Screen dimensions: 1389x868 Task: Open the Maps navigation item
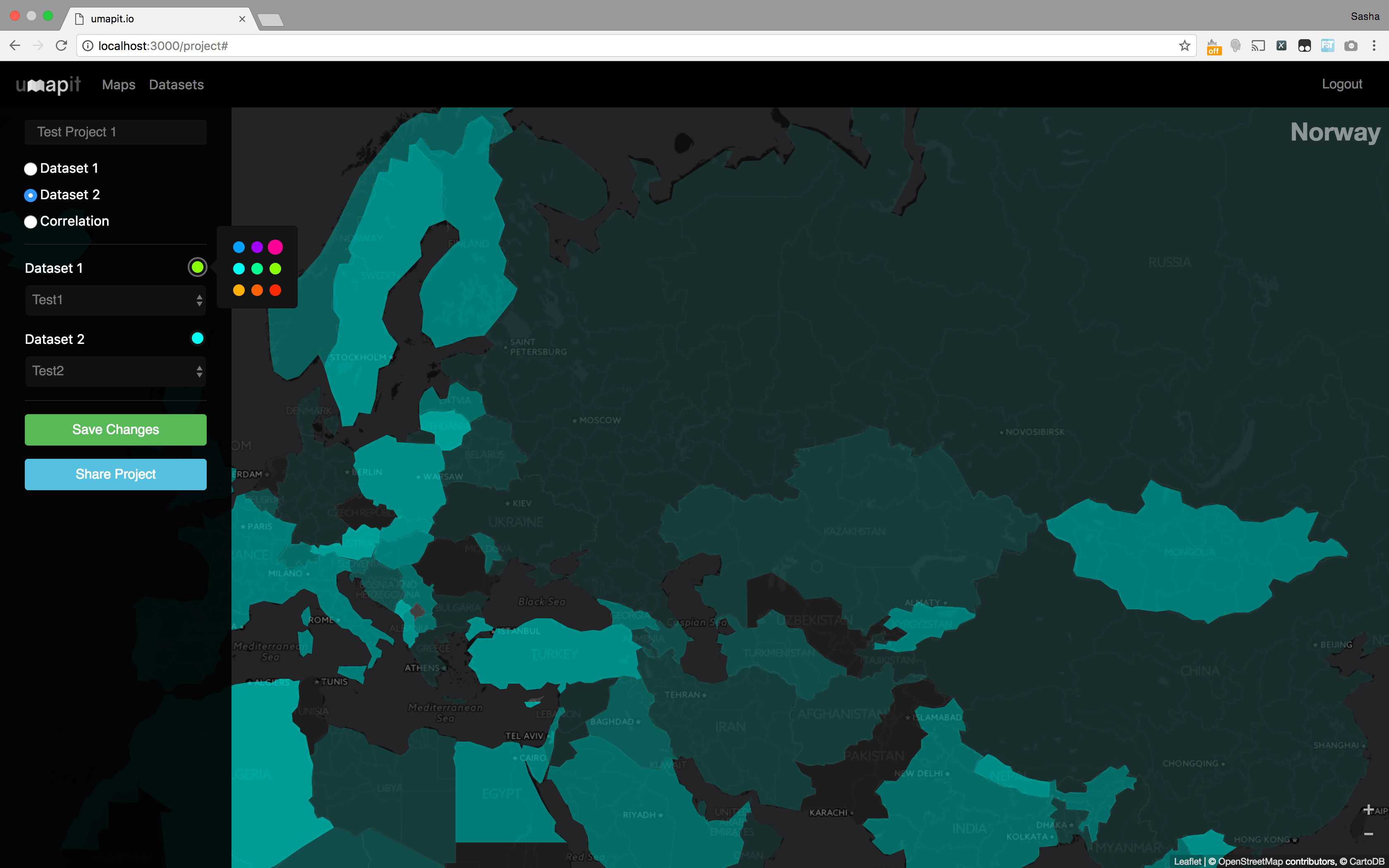point(119,85)
